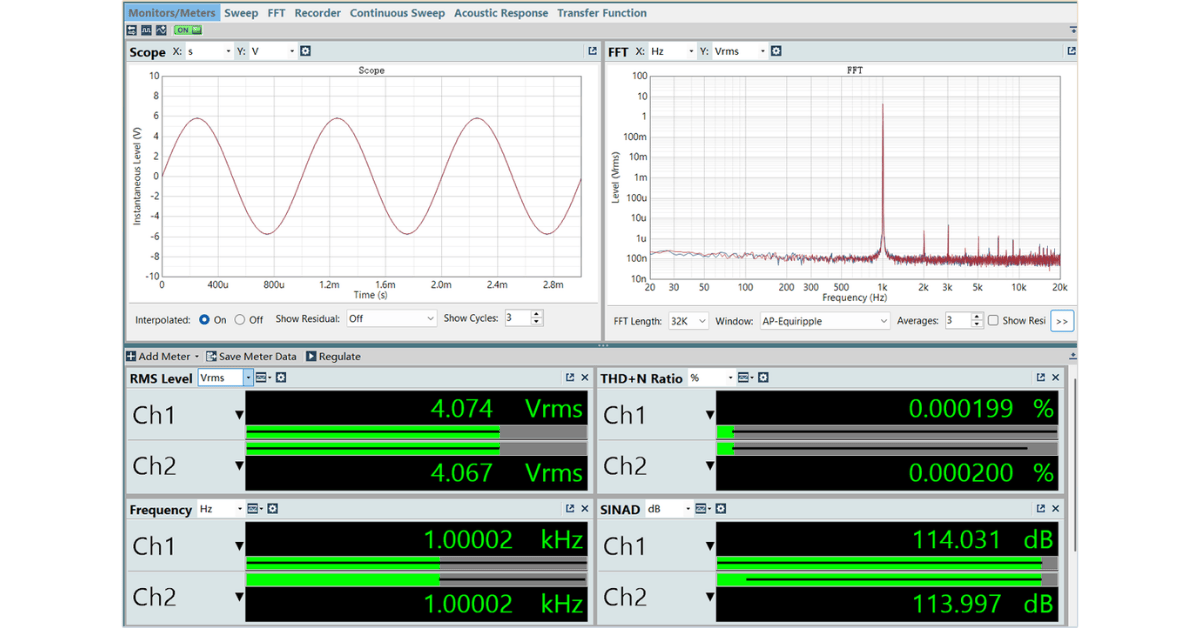Click the Save Meter Data icon
Screen dimensions: 1200x628
click(x=213, y=356)
